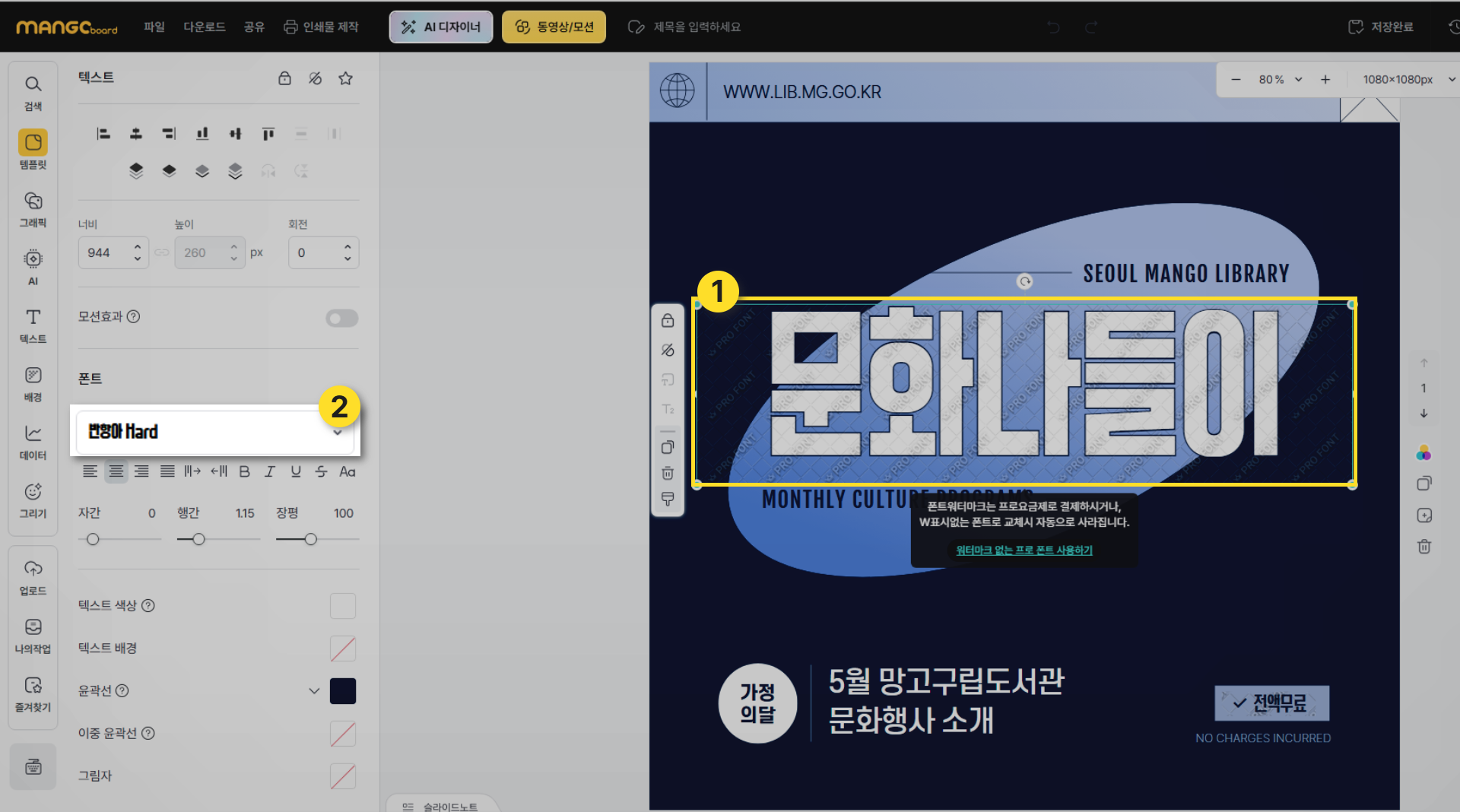Click the AI 디자이너 button
1460x812 pixels.
441,27
